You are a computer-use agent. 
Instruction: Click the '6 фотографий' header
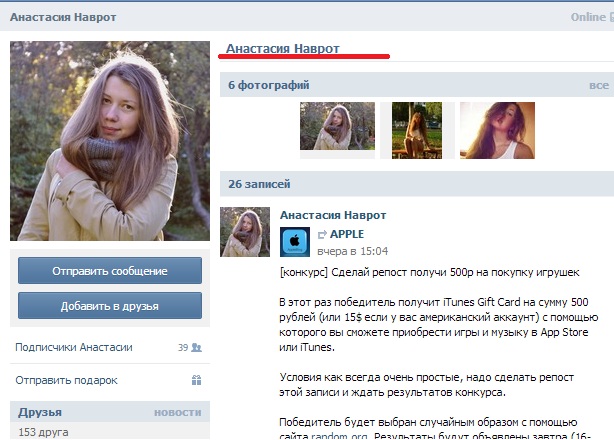tap(269, 85)
